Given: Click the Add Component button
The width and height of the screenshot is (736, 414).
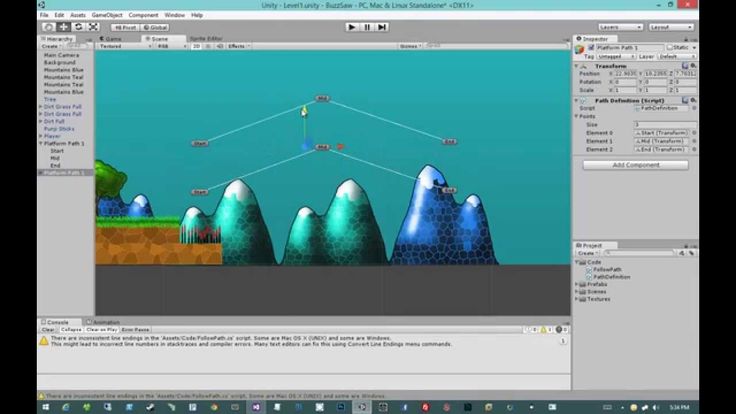Looking at the screenshot, I should click(x=636, y=165).
